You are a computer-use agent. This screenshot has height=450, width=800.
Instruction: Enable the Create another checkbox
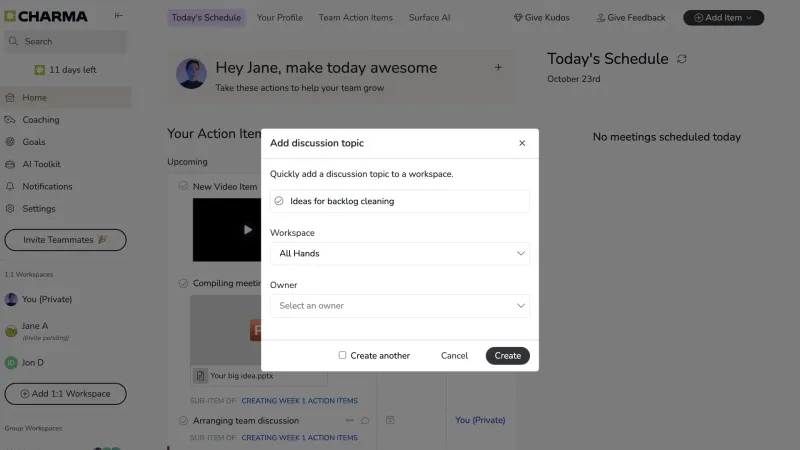click(x=342, y=355)
